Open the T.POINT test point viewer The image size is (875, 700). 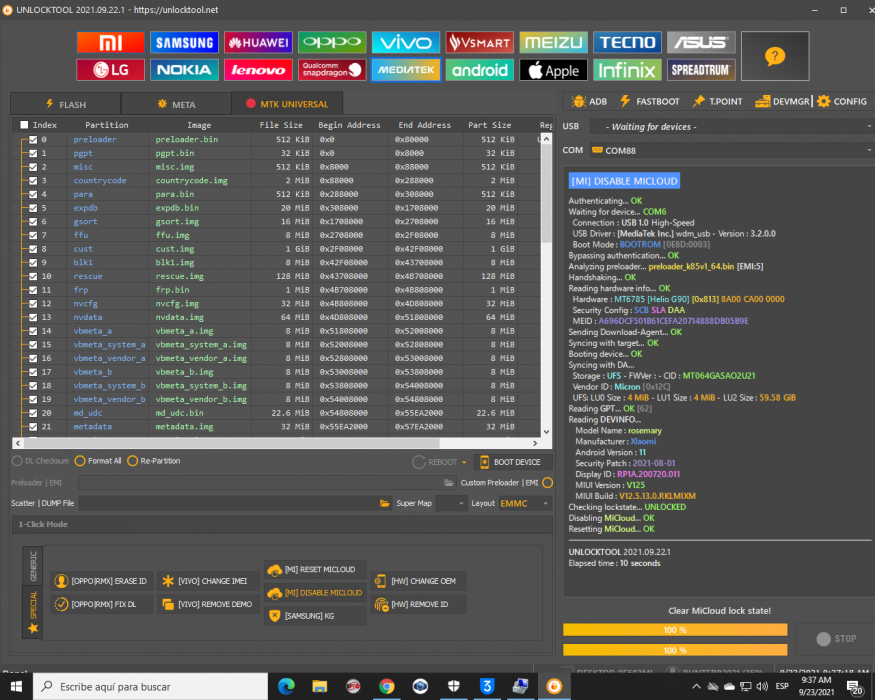[718, 102]
